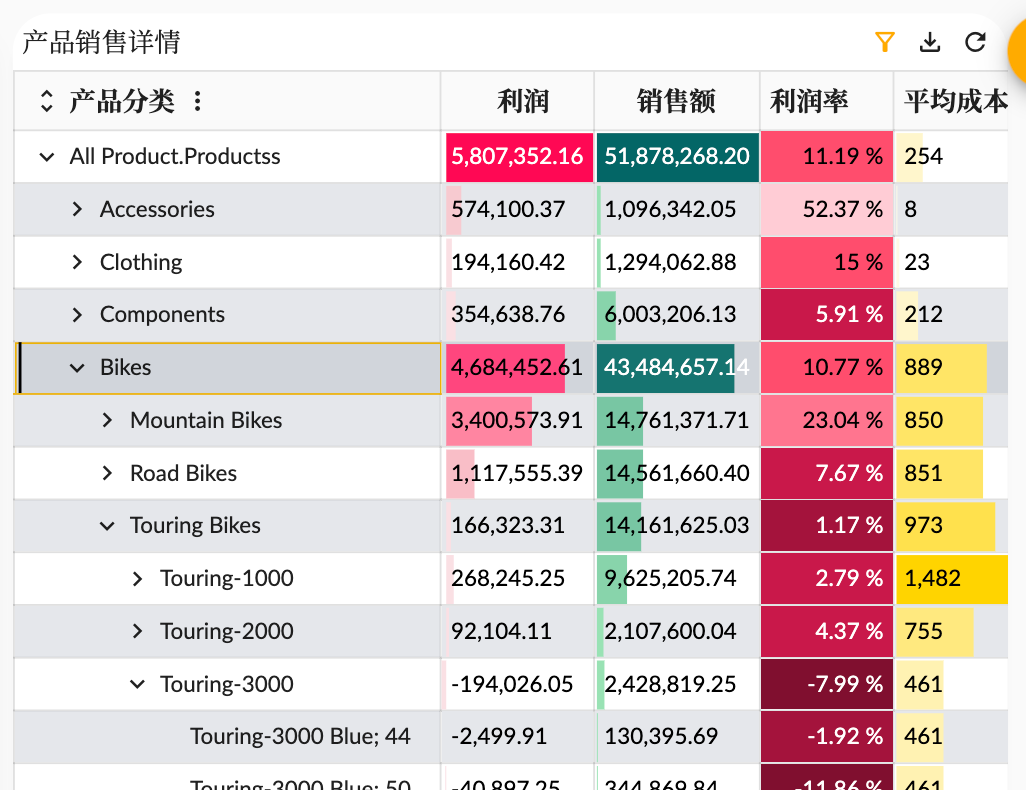The width and height of the screenshot is (1026, 790).
Task: Refresh the table with the reload icon
Action: pyautogui.click(x=974, y=42)
